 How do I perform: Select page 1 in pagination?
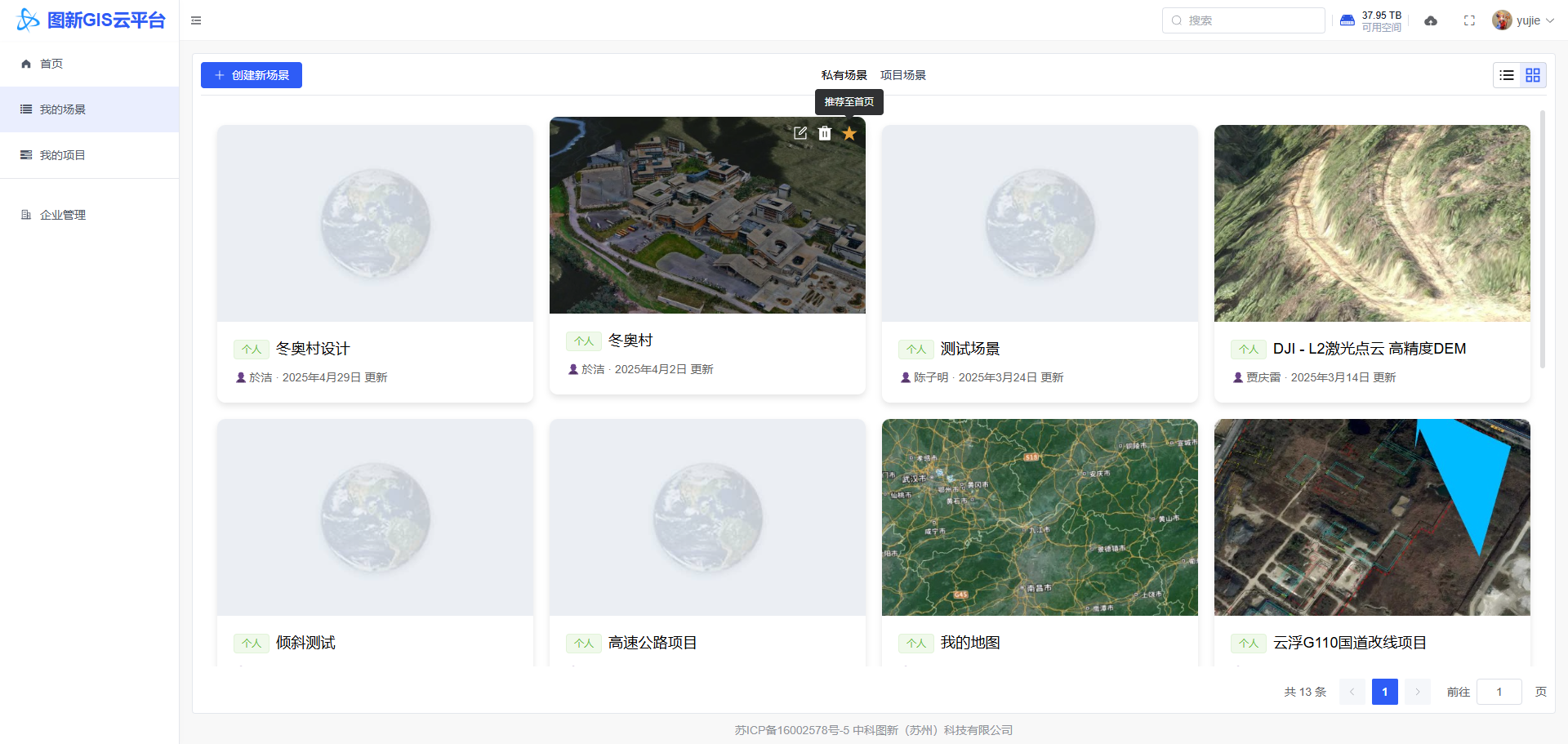click(1385, 692)
